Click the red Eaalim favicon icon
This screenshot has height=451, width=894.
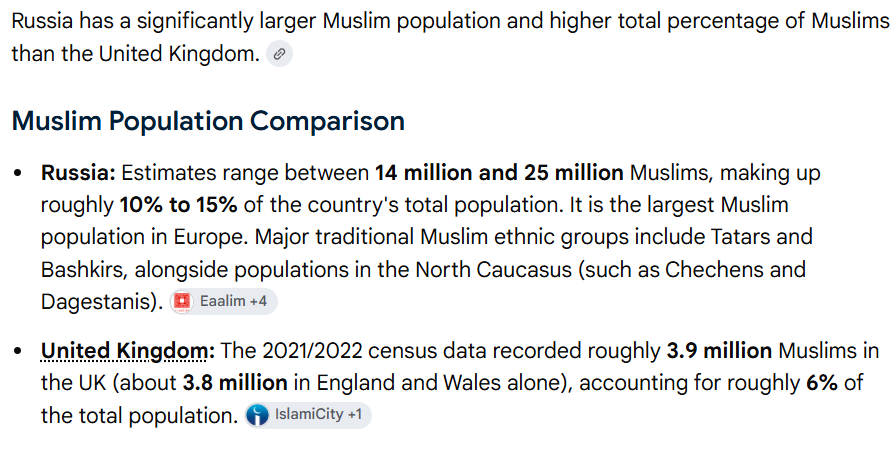(x=182, y=301)
